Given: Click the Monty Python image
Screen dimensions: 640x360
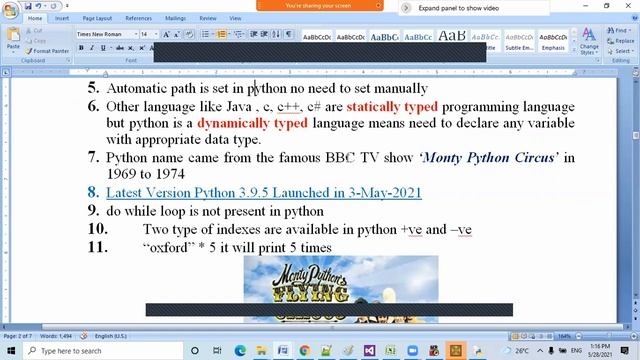Looking at the screenshot, I should point(341,289).
